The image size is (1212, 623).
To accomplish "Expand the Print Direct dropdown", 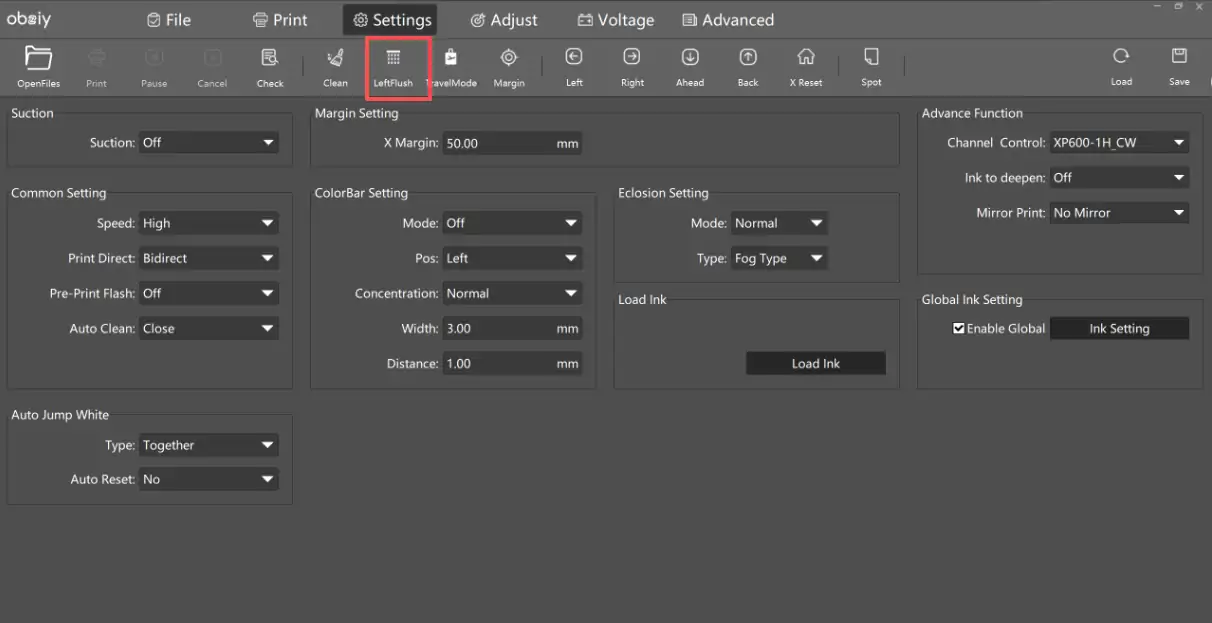I will [209, 258].
